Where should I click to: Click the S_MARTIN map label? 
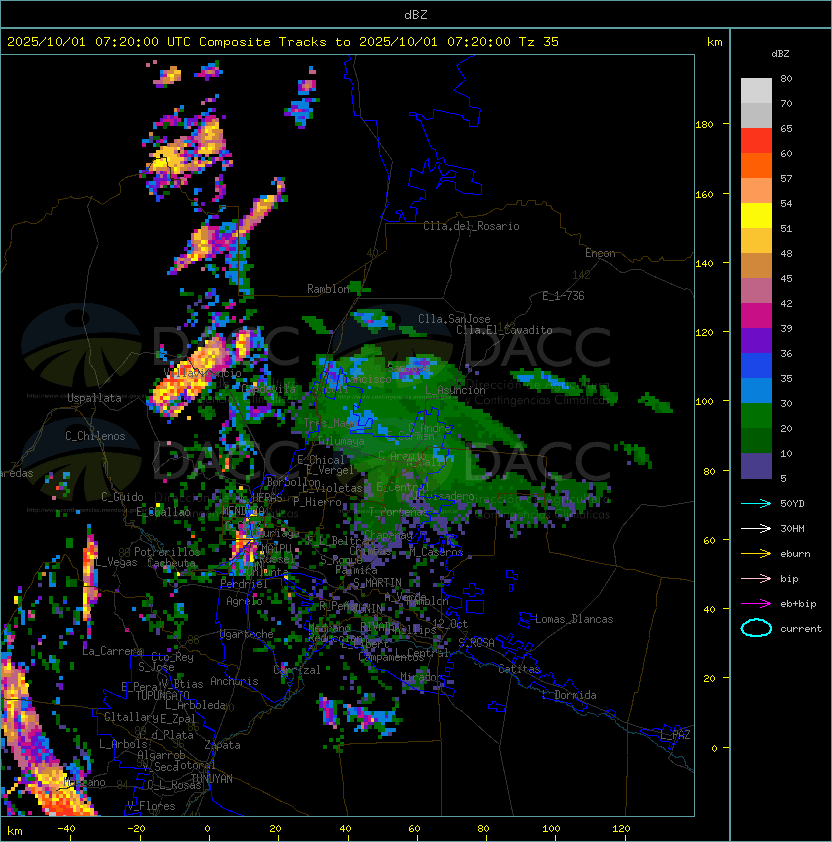tap(377, 583)
